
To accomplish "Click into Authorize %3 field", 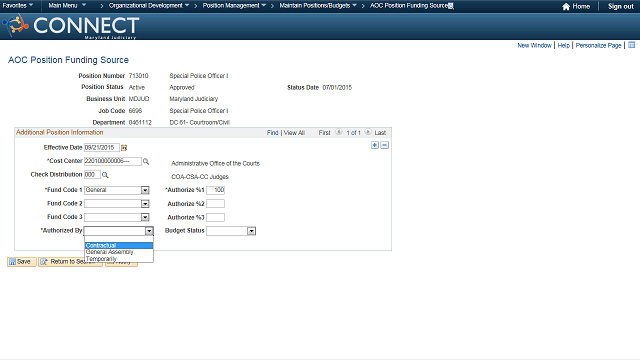I will (x=216, y=217).
